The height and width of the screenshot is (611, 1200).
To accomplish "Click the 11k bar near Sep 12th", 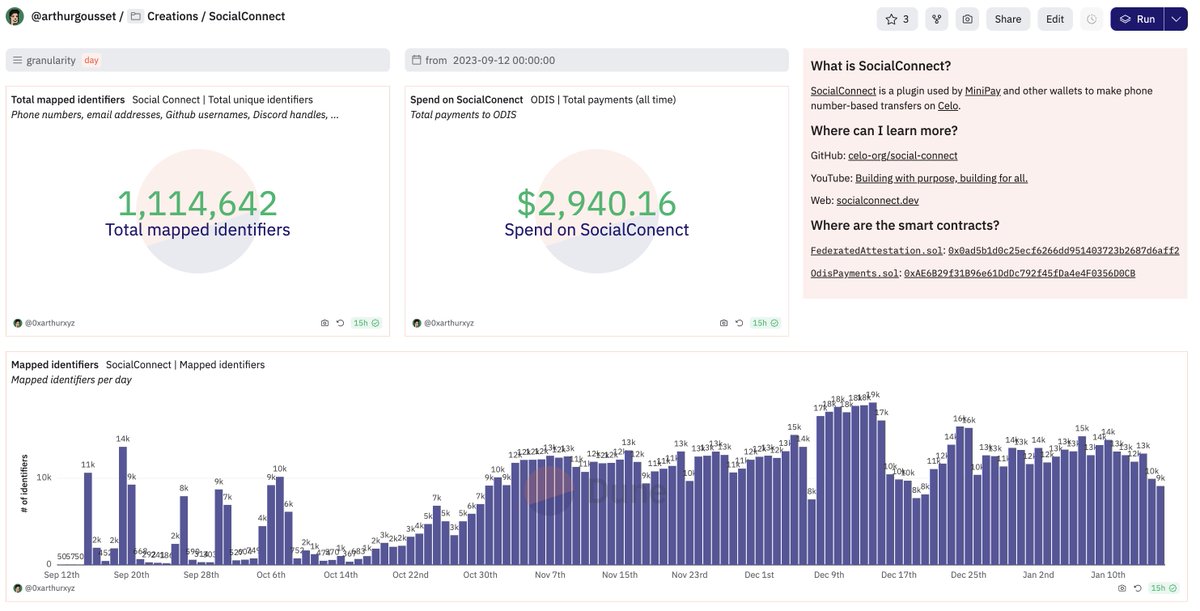I will [88, 518].
